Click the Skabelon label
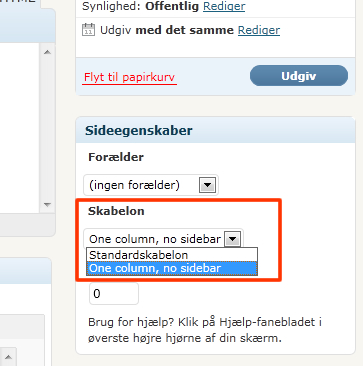 pyautogui.click(x=116, y=211)
